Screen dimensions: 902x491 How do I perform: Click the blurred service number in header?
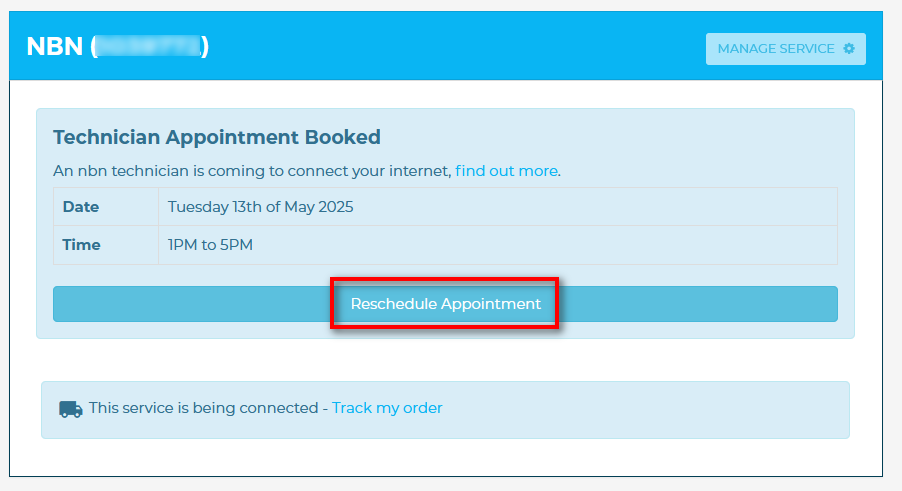149,47
